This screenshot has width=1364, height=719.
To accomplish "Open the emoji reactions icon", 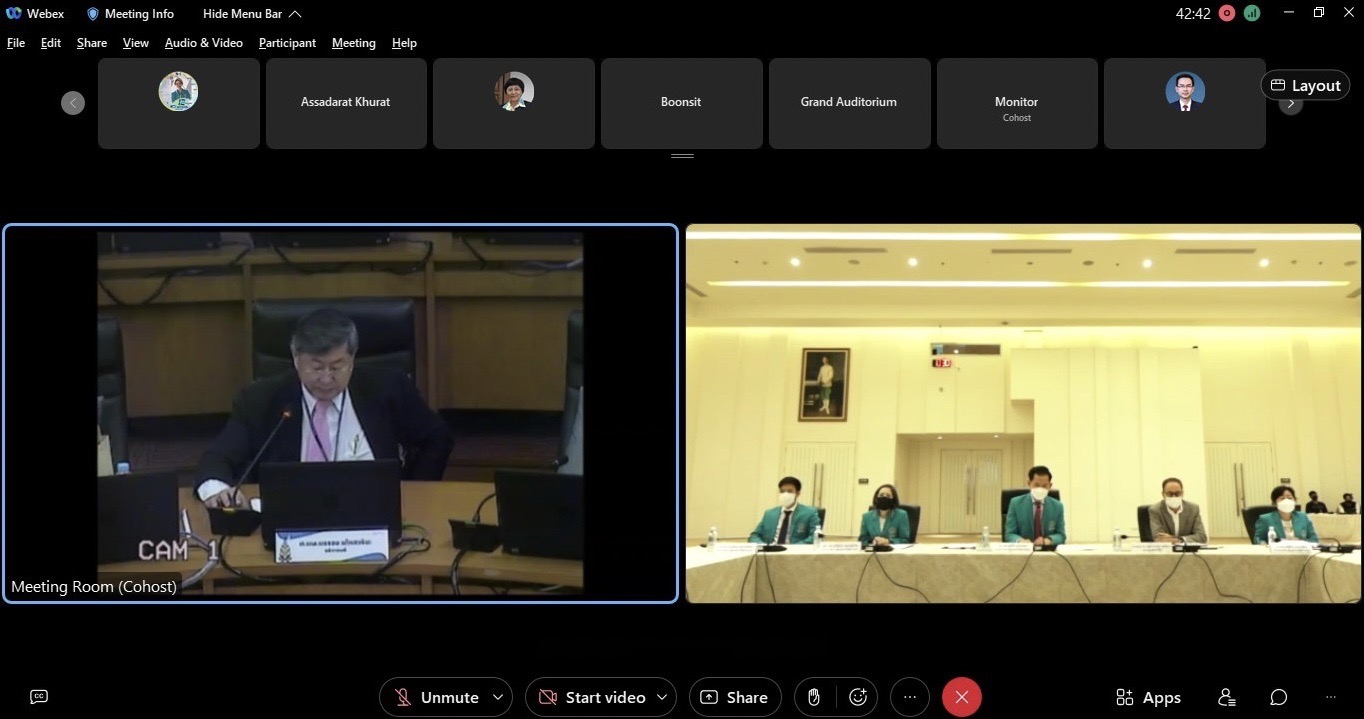I will [x=857, y=697].
